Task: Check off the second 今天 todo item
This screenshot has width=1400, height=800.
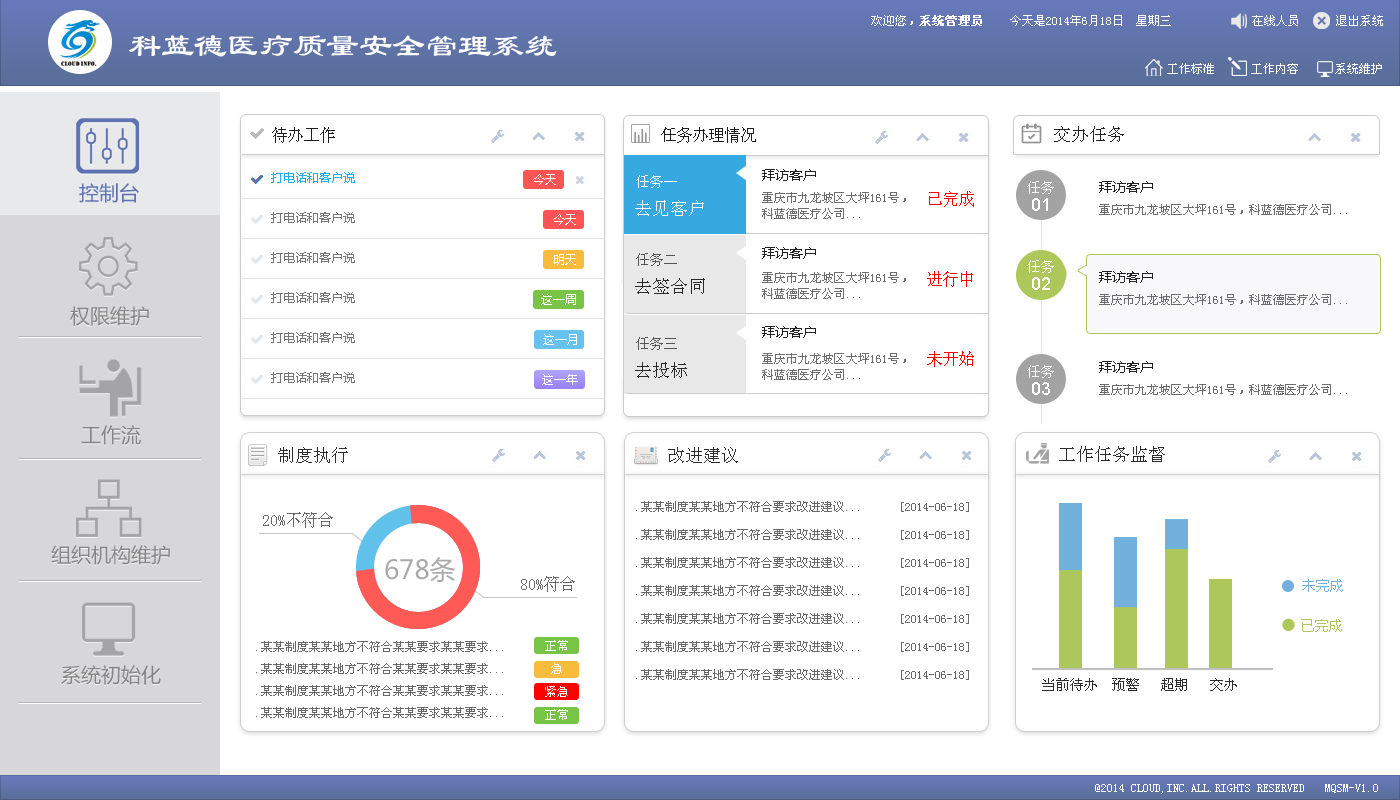Action: pos(257,219)
